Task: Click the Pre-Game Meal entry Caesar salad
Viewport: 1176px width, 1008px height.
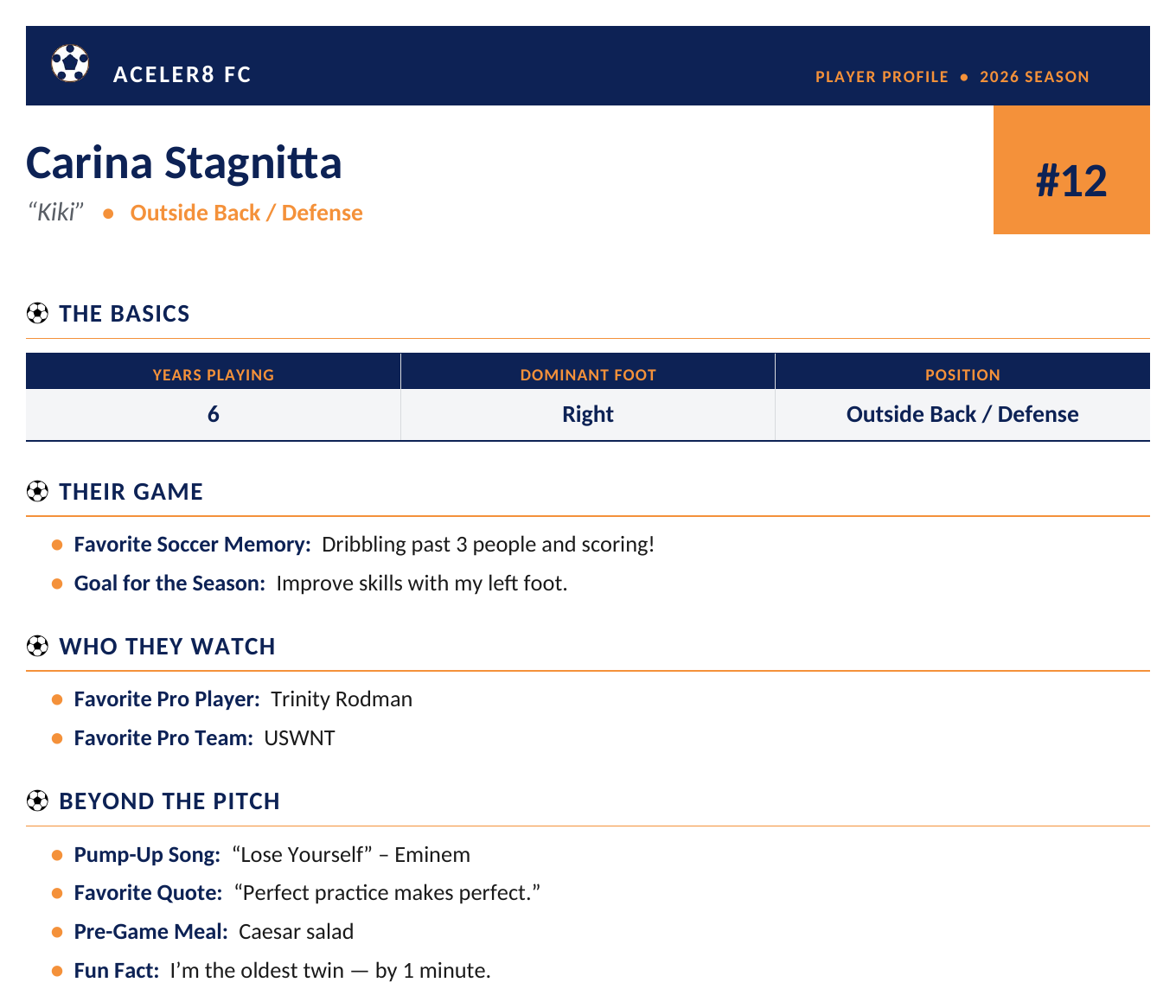Action: click(x=296, y=931)
